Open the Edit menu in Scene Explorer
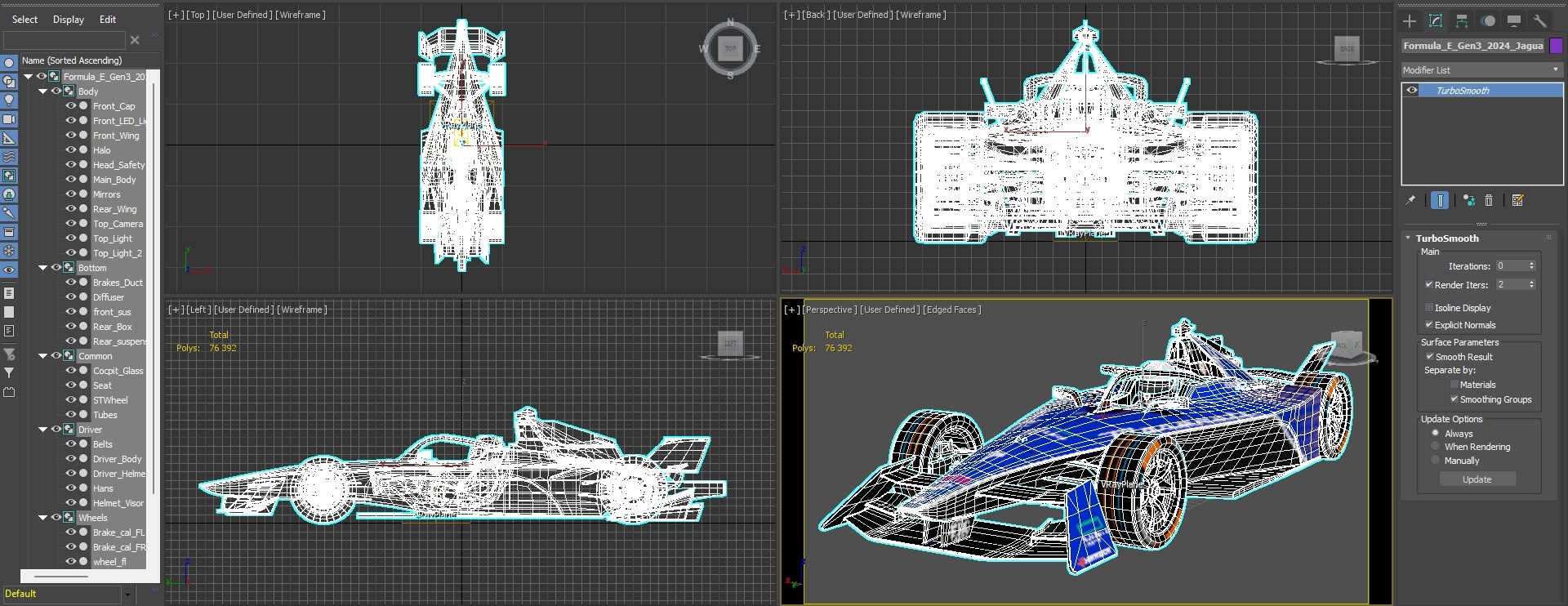 coord(108,20)
